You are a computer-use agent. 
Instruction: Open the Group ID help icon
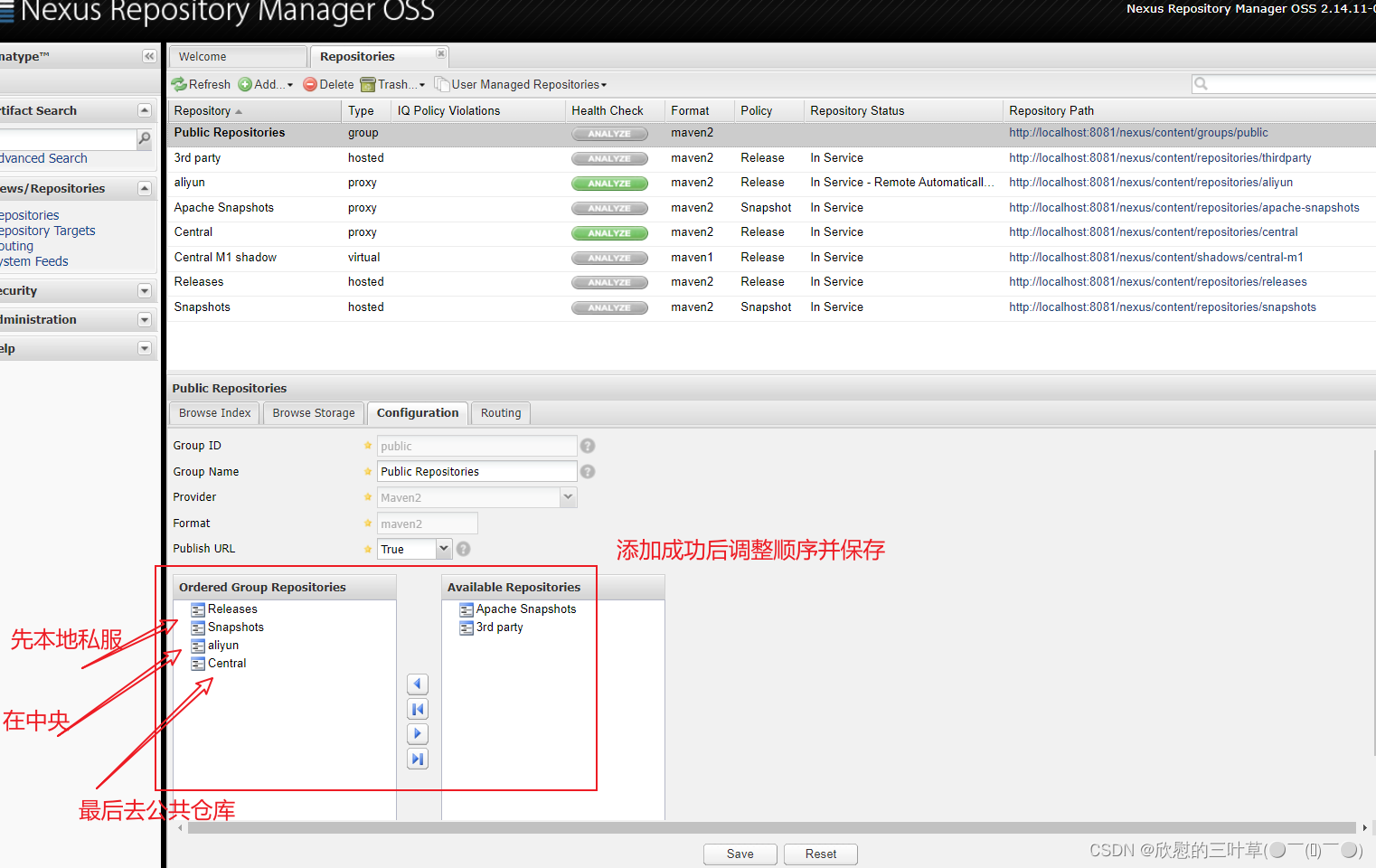coord(588,446)
